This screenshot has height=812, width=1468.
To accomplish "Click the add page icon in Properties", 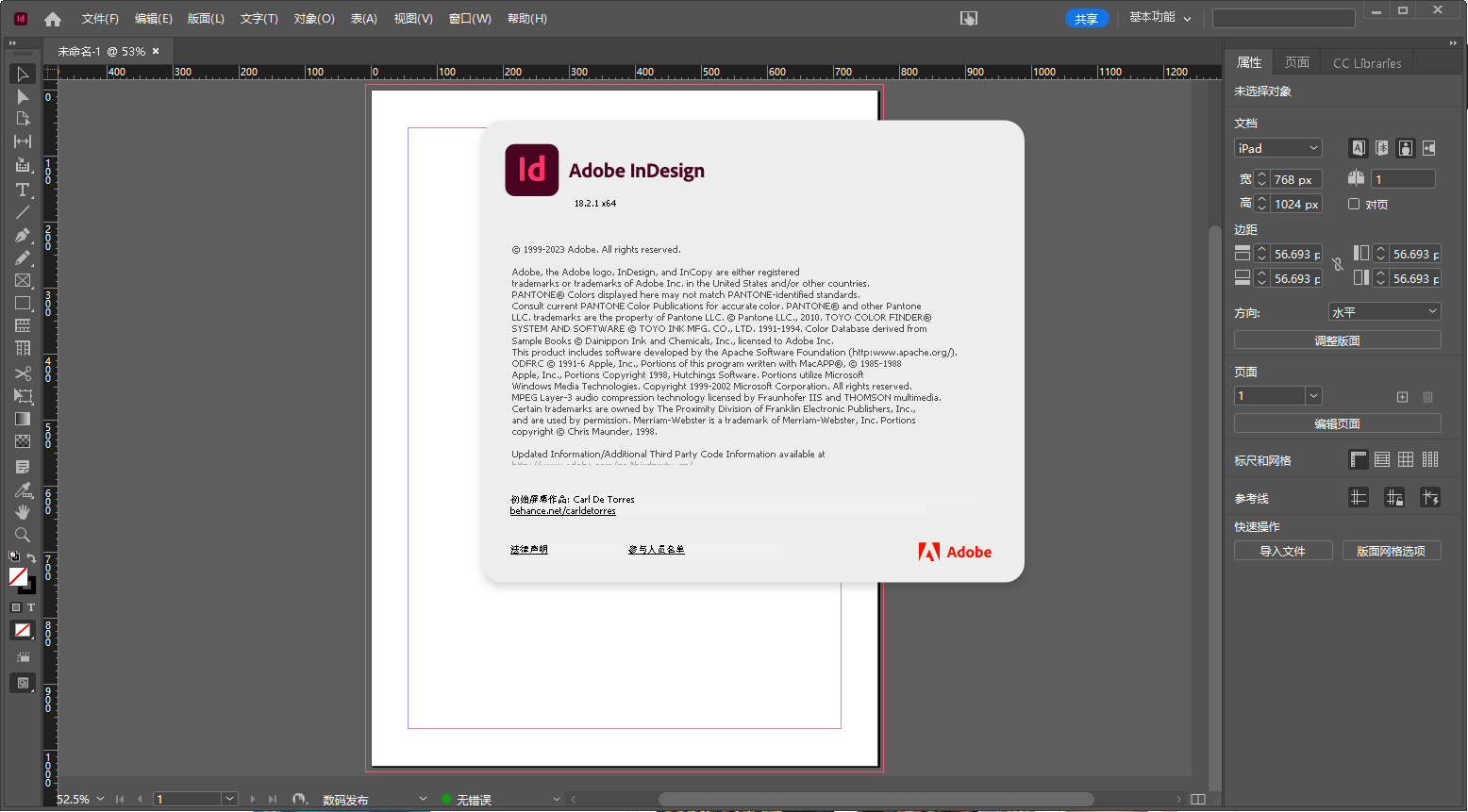I will coord(1402,397).
